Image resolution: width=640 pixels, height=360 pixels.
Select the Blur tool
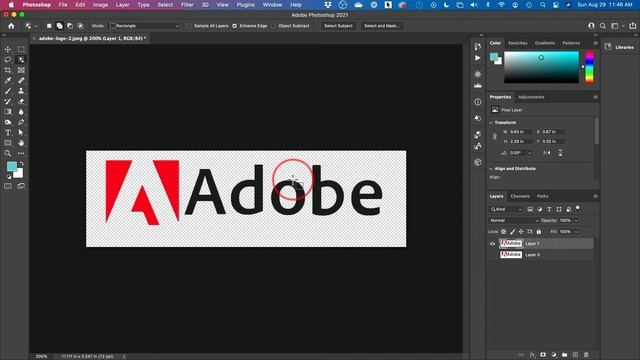[x=21, y=112]
